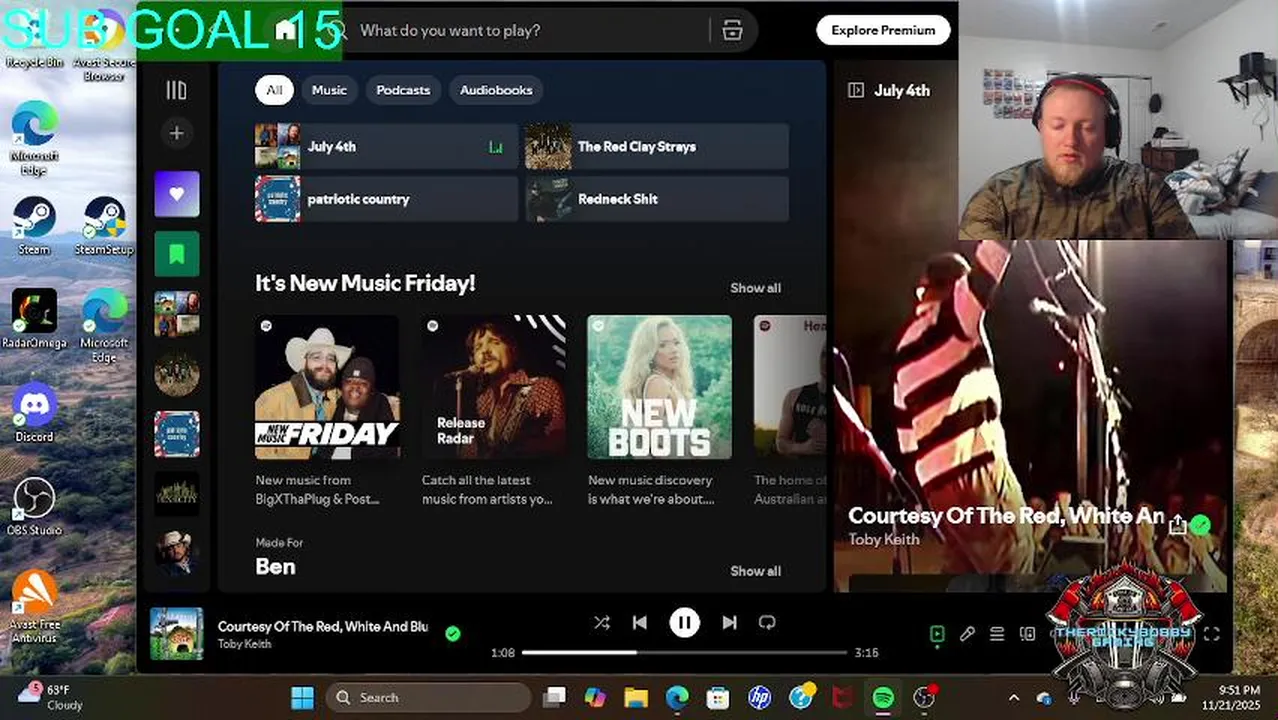Open the July 4th playlist shortcut

pyautogui.click(x=386, y=146)
